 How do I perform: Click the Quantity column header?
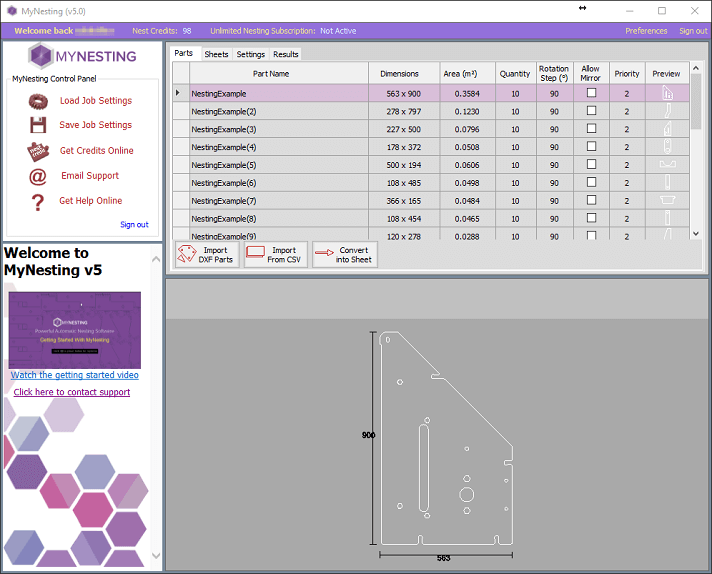515,73
